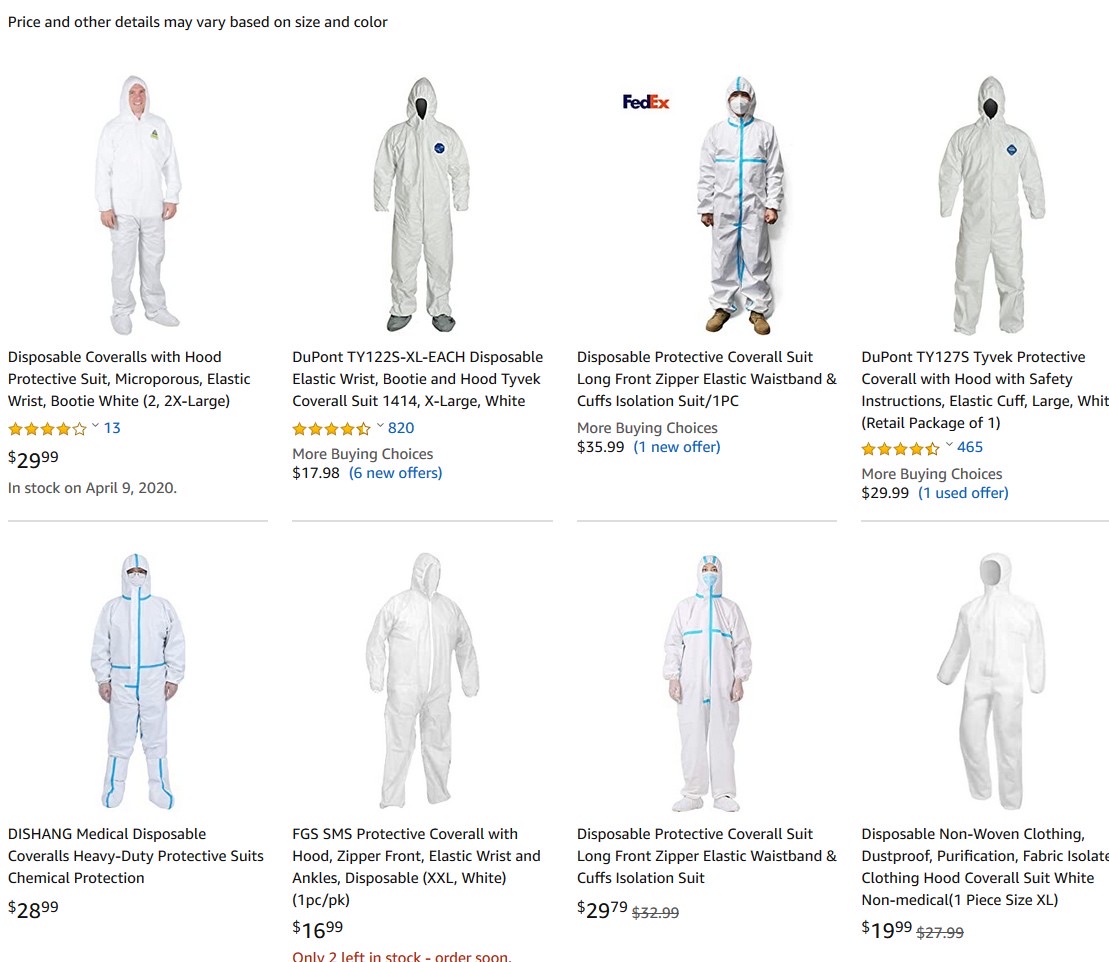Click DISHANG coverall product image
The width and height of the screenshot is (1109, 962).
pyautogui.click(x=138, y=681)
